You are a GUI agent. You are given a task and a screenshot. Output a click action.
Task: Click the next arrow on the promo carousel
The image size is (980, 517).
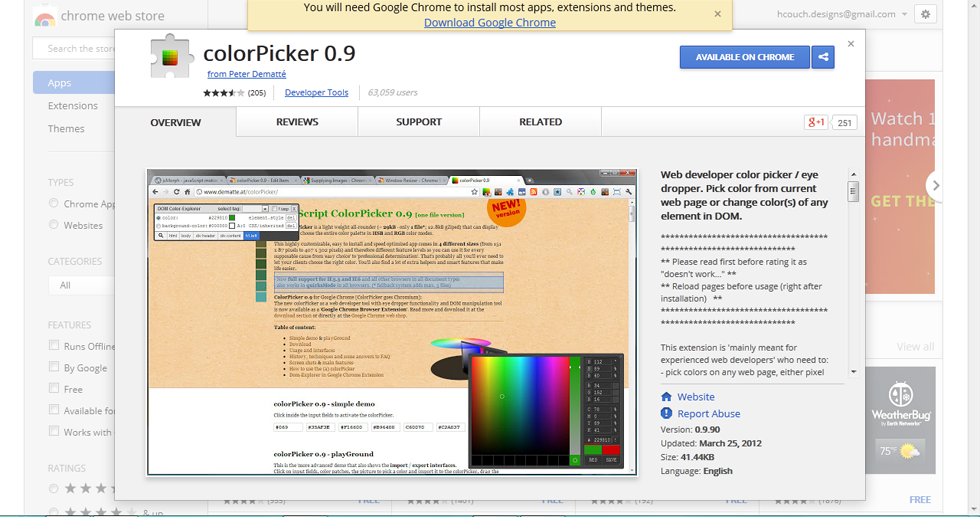(x=935, y=186)
